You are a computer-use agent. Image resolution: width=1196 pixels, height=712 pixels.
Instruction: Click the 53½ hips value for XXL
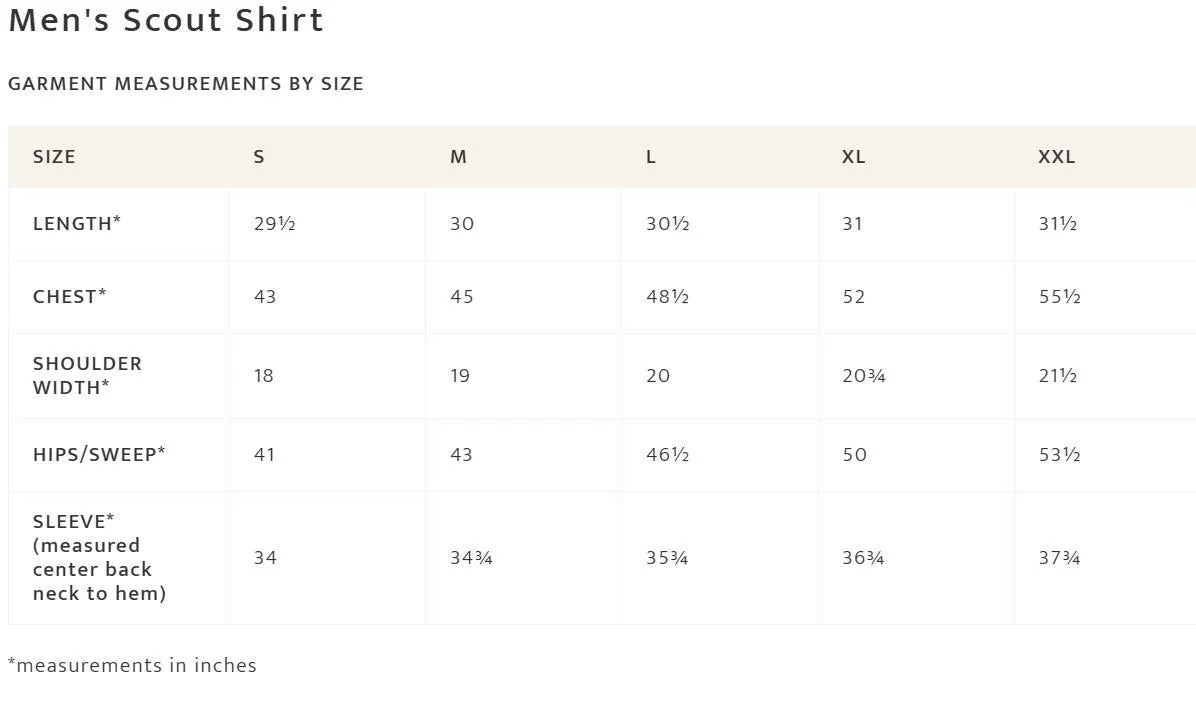point(1059,454)
